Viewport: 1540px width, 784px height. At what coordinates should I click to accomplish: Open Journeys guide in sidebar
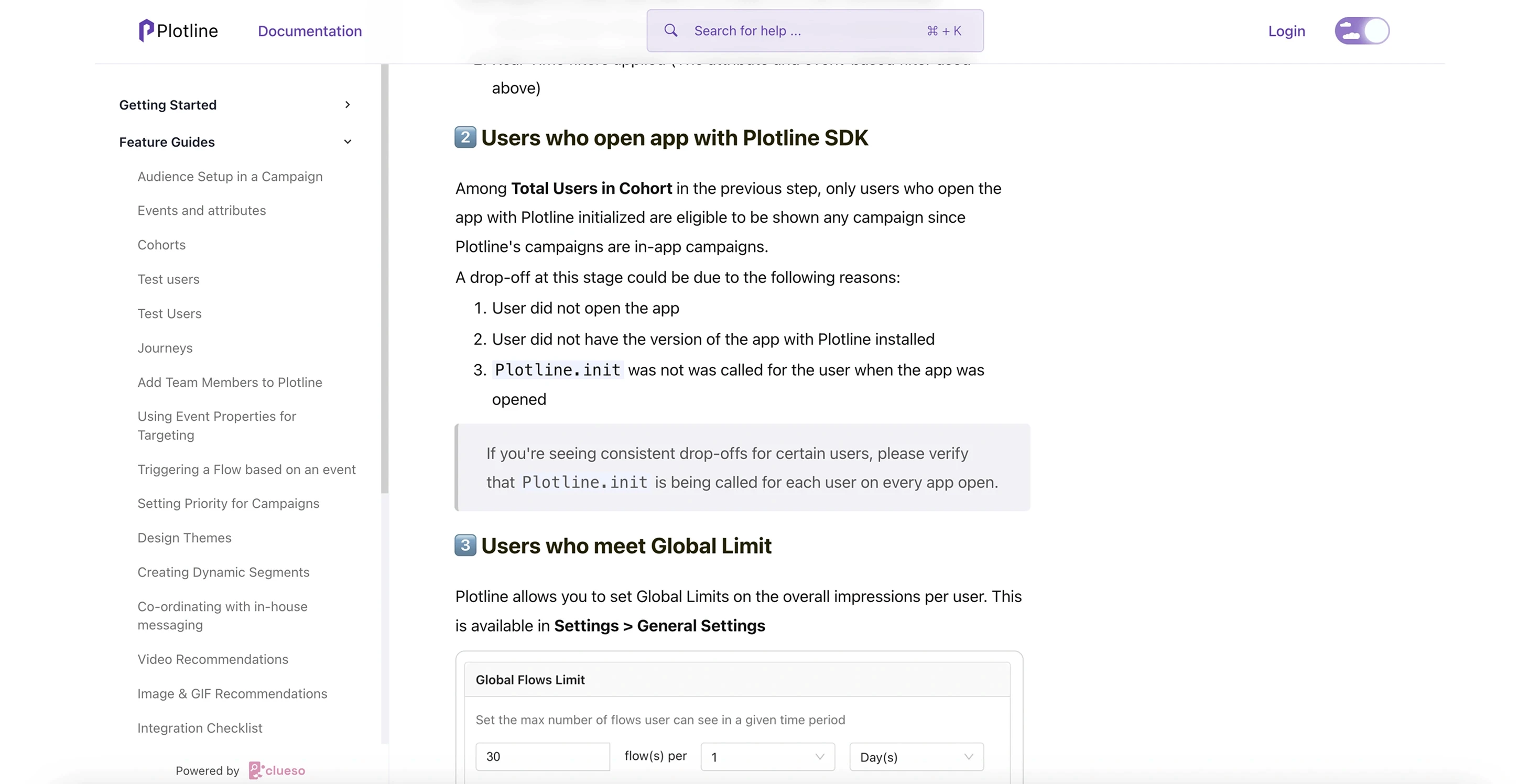pyautogui.click(x=165, y=348)
